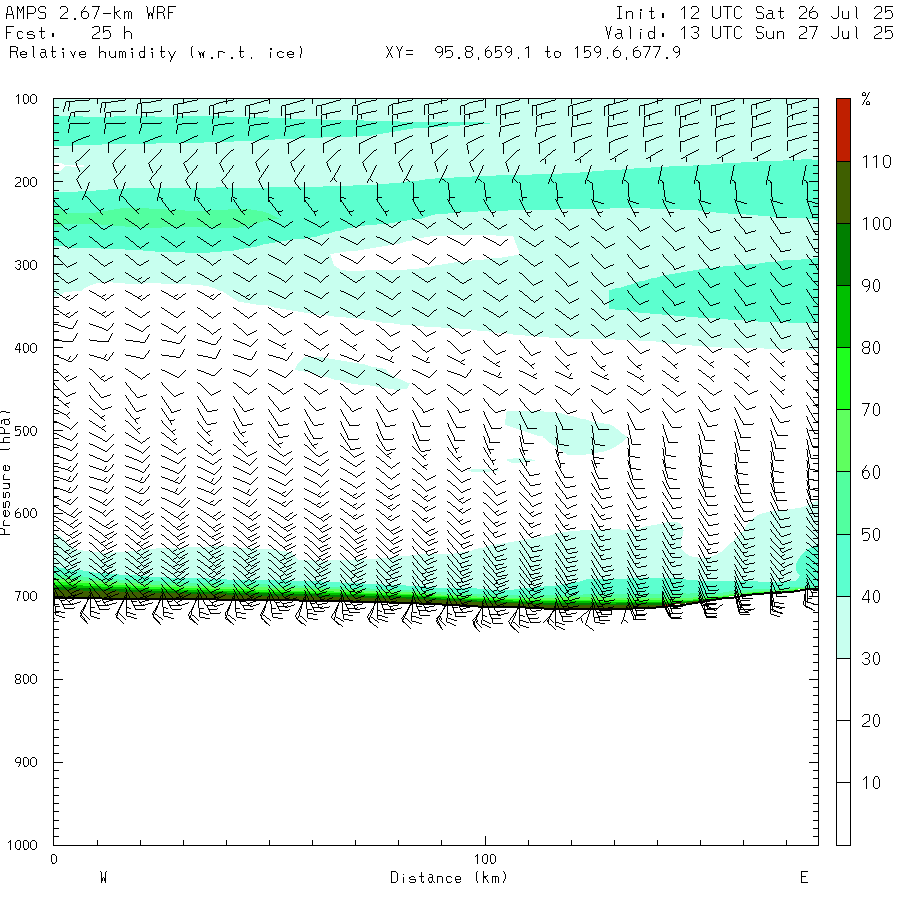Click the 'Fcst: 25 h' forecast hour text
The width and height of the screenshot is (900, 900).
69,33
